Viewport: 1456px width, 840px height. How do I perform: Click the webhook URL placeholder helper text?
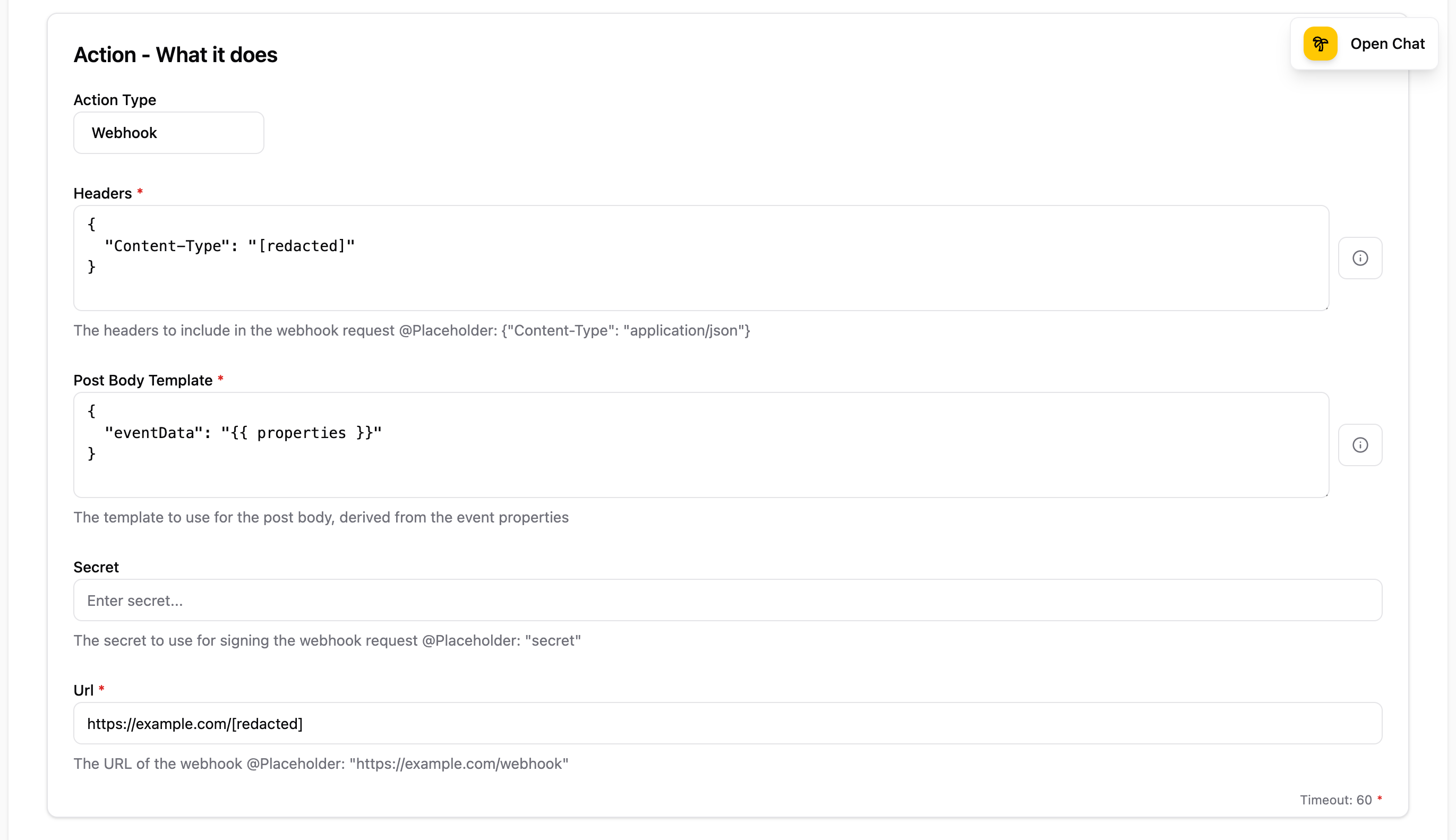tap(321, 763)
